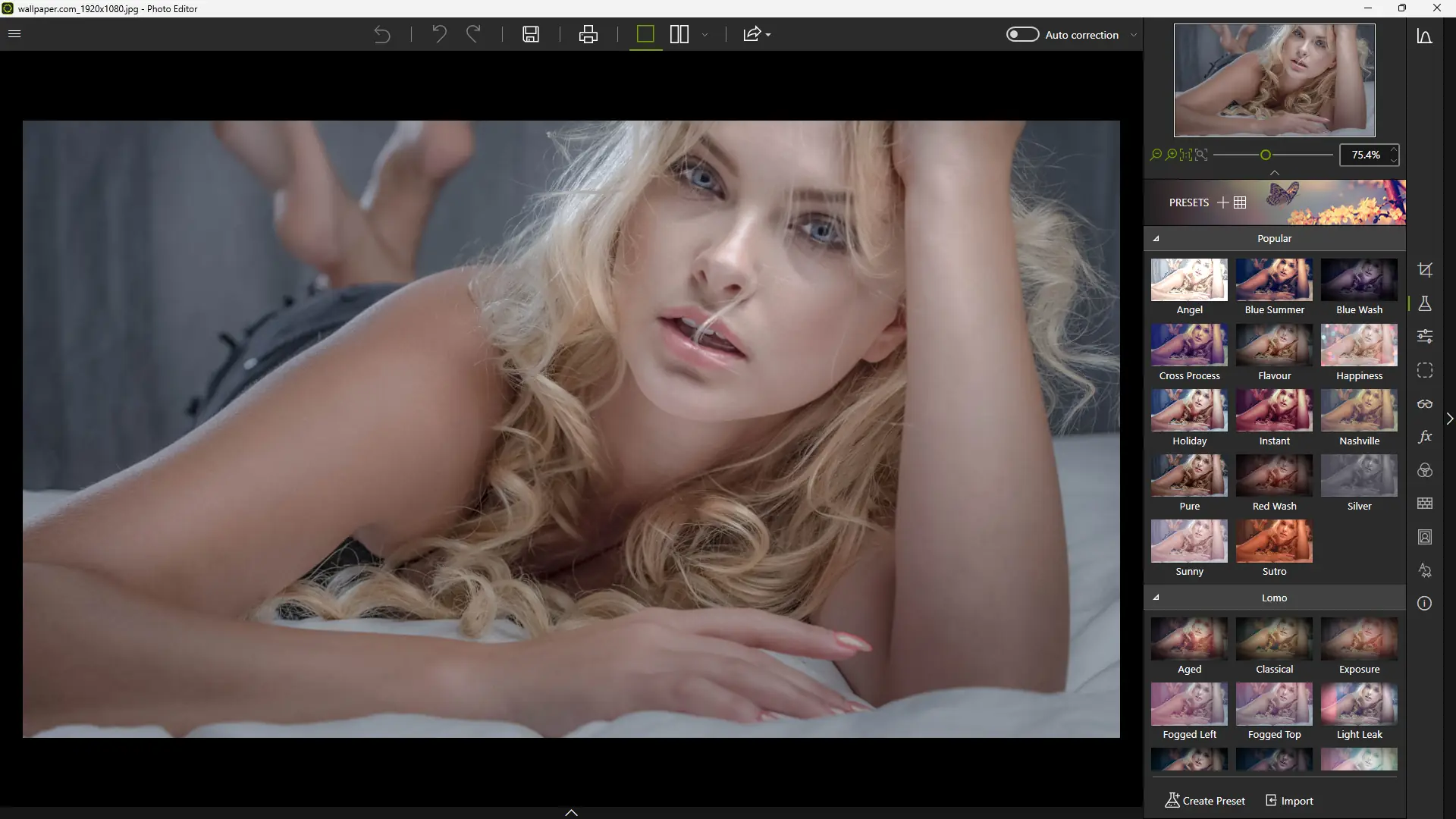
Task: Click the Import button
Action: coord(1289,801)
